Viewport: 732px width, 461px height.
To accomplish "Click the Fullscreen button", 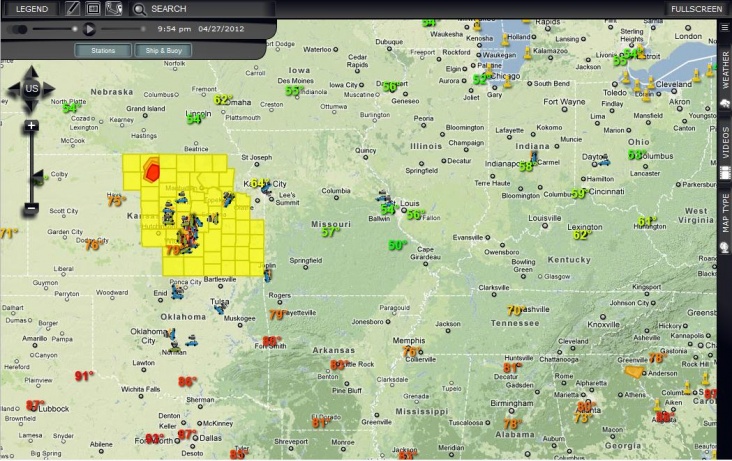I will (x=697, y=9).
